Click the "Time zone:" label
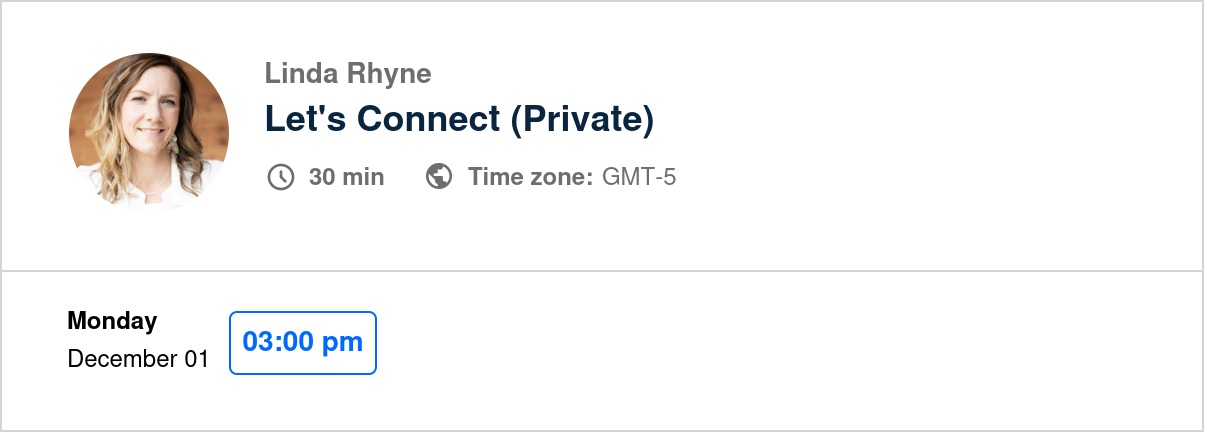The width and height of the screenshot is (1208, 432). (530, 177)
